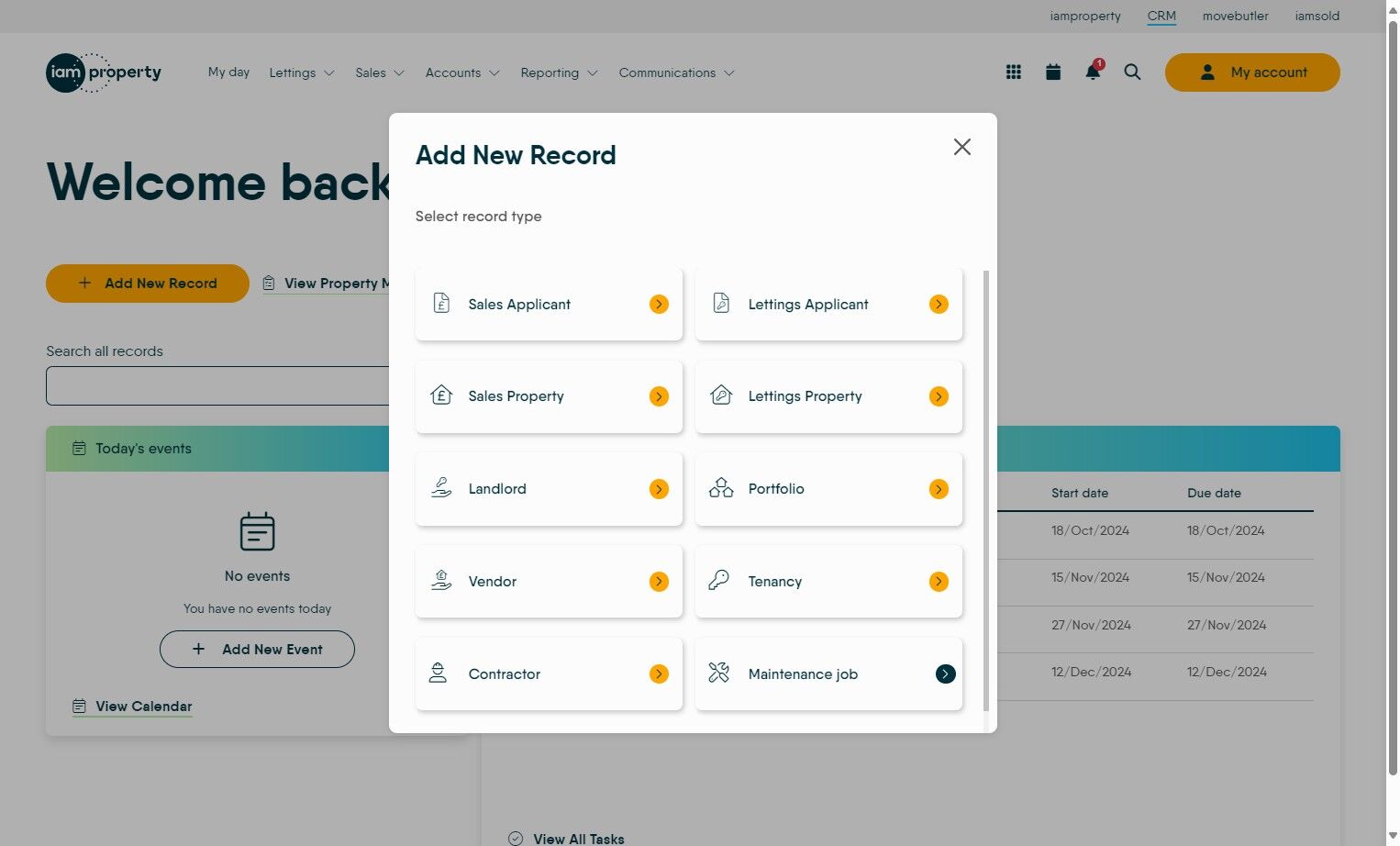Click the search magnifier icon
Image resolution: width=1400 pixels, height=846 pixels.
click(1132, 72)
